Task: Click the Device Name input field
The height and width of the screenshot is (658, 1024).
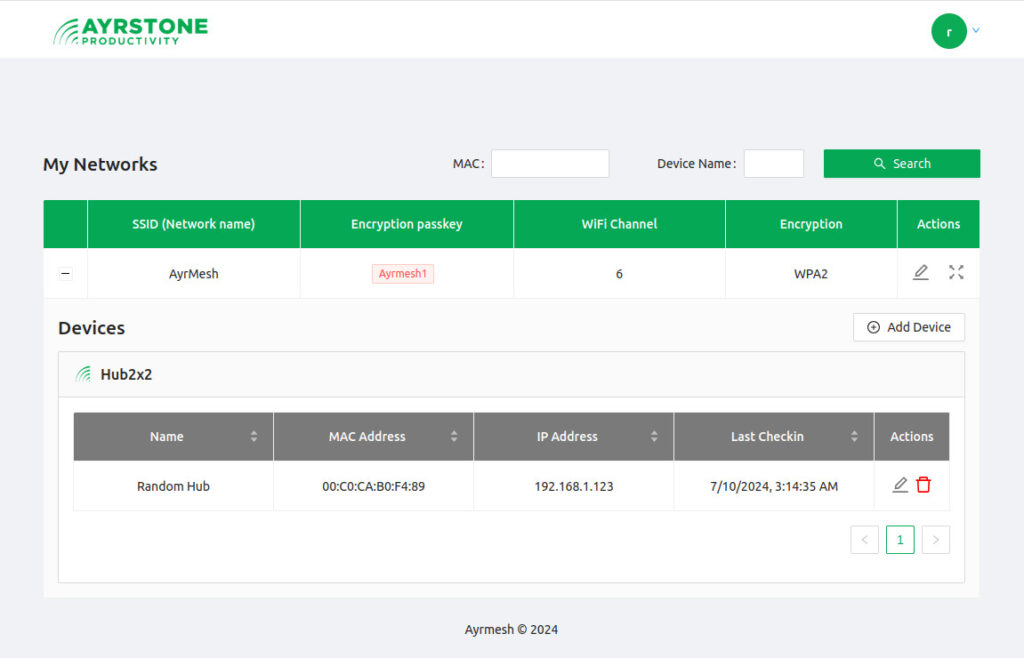Action: point(773,164)
